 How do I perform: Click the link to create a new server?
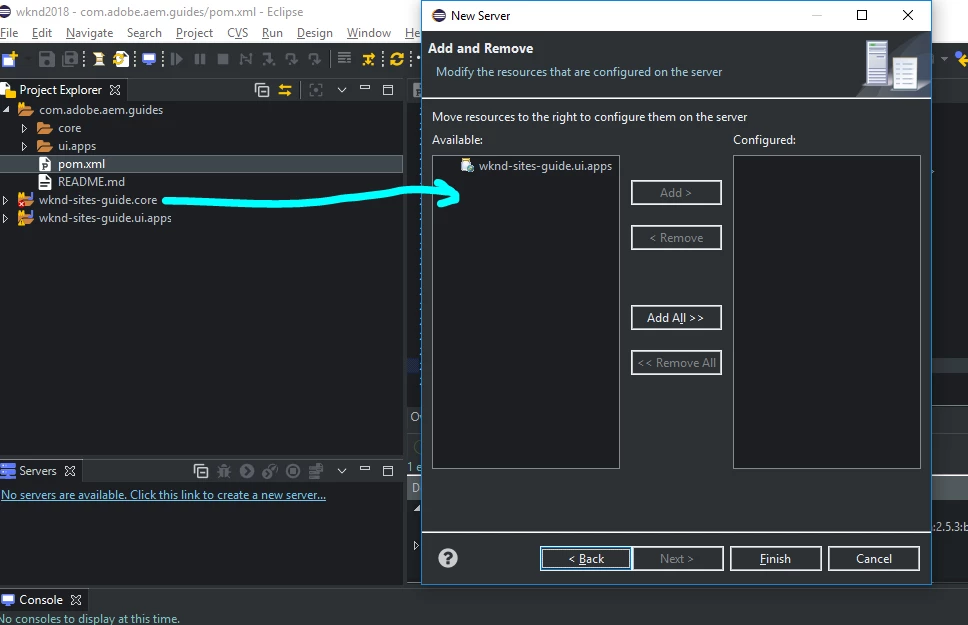164,495
